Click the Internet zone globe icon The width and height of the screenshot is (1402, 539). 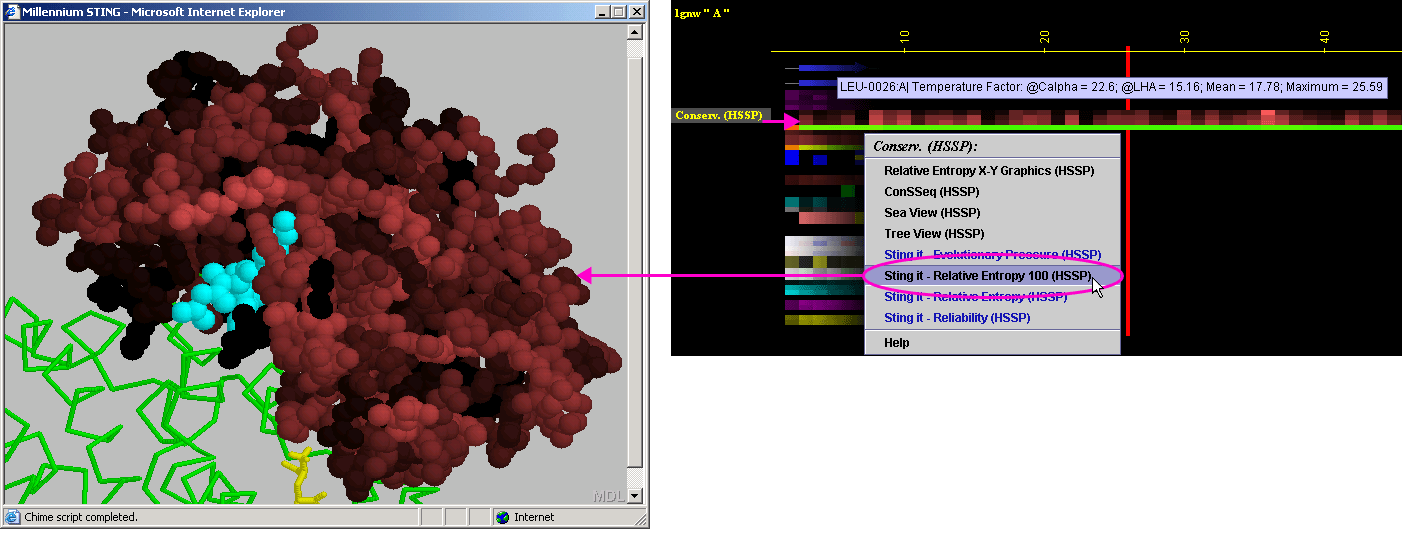pos(502,517)
